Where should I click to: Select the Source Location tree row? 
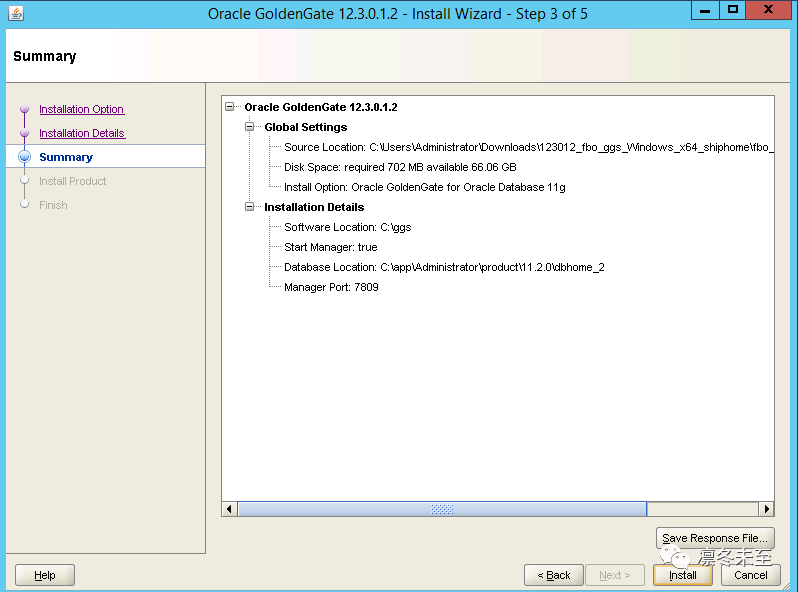coord(529,147)
